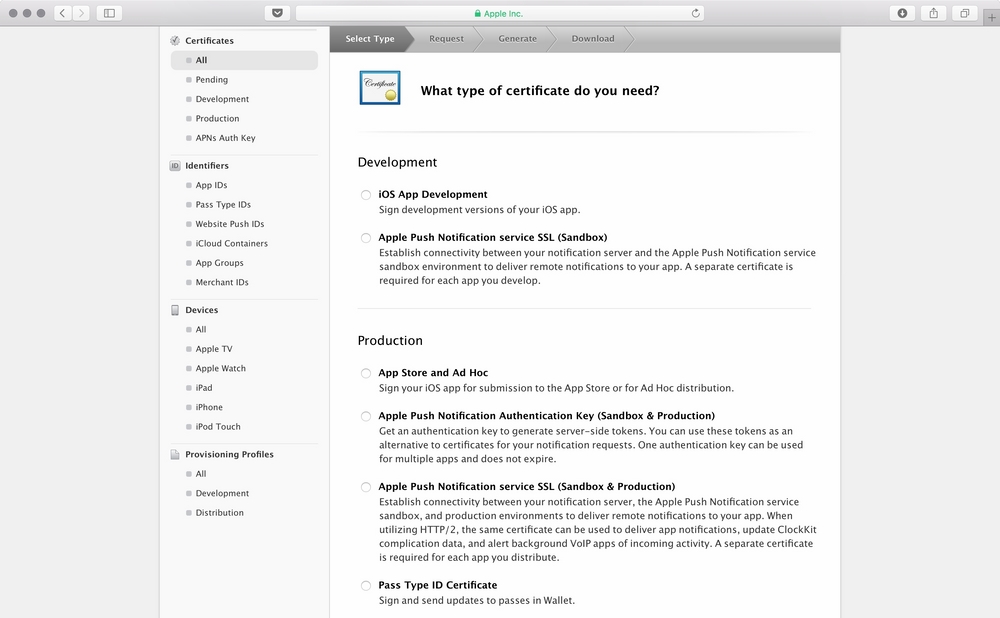
Task: Choose APNs SSL (Sandbox & Production) option
Action: coord(365,487)
